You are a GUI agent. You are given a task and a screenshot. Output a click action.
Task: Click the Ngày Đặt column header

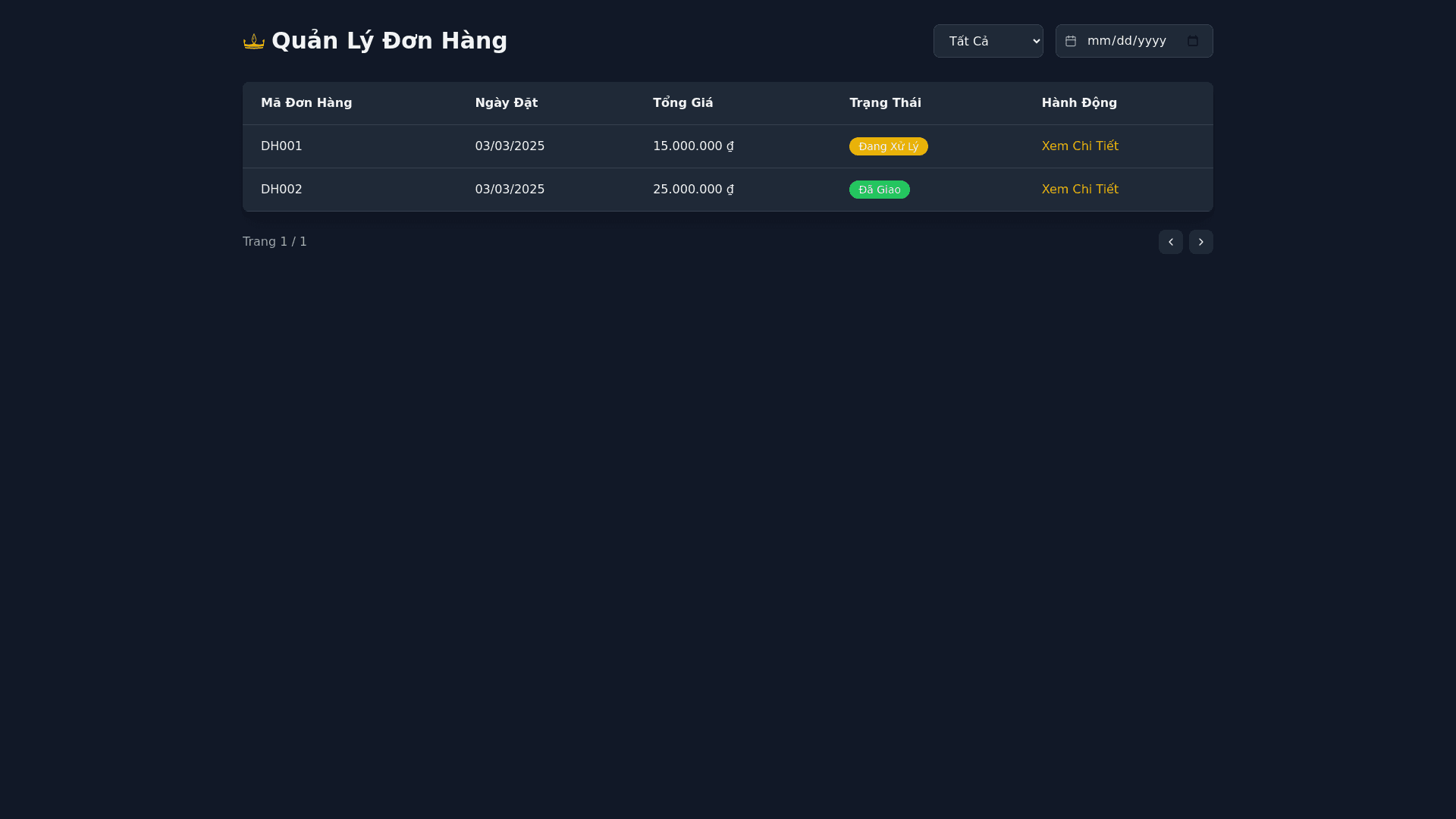(x=506, y=103)
